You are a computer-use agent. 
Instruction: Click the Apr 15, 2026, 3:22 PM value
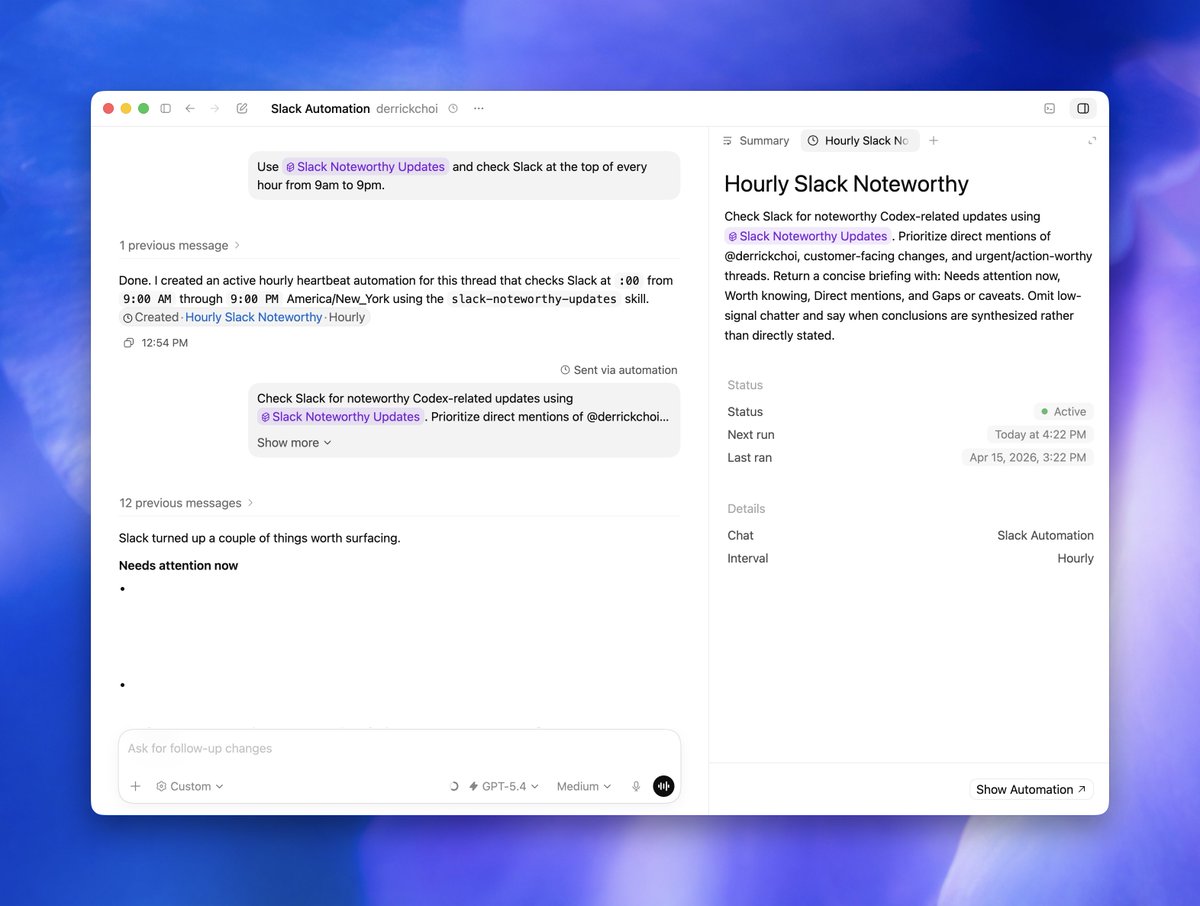click(x=1027, y=457)
